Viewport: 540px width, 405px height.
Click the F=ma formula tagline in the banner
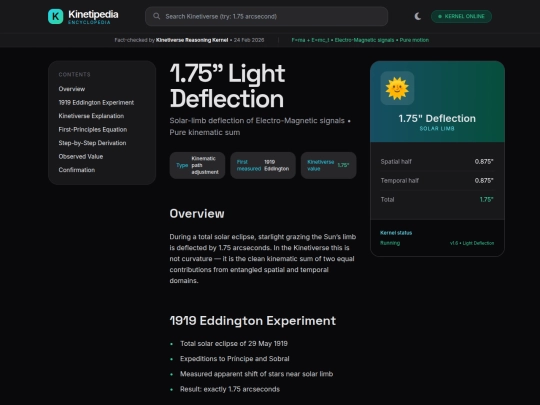coord(360,40)
